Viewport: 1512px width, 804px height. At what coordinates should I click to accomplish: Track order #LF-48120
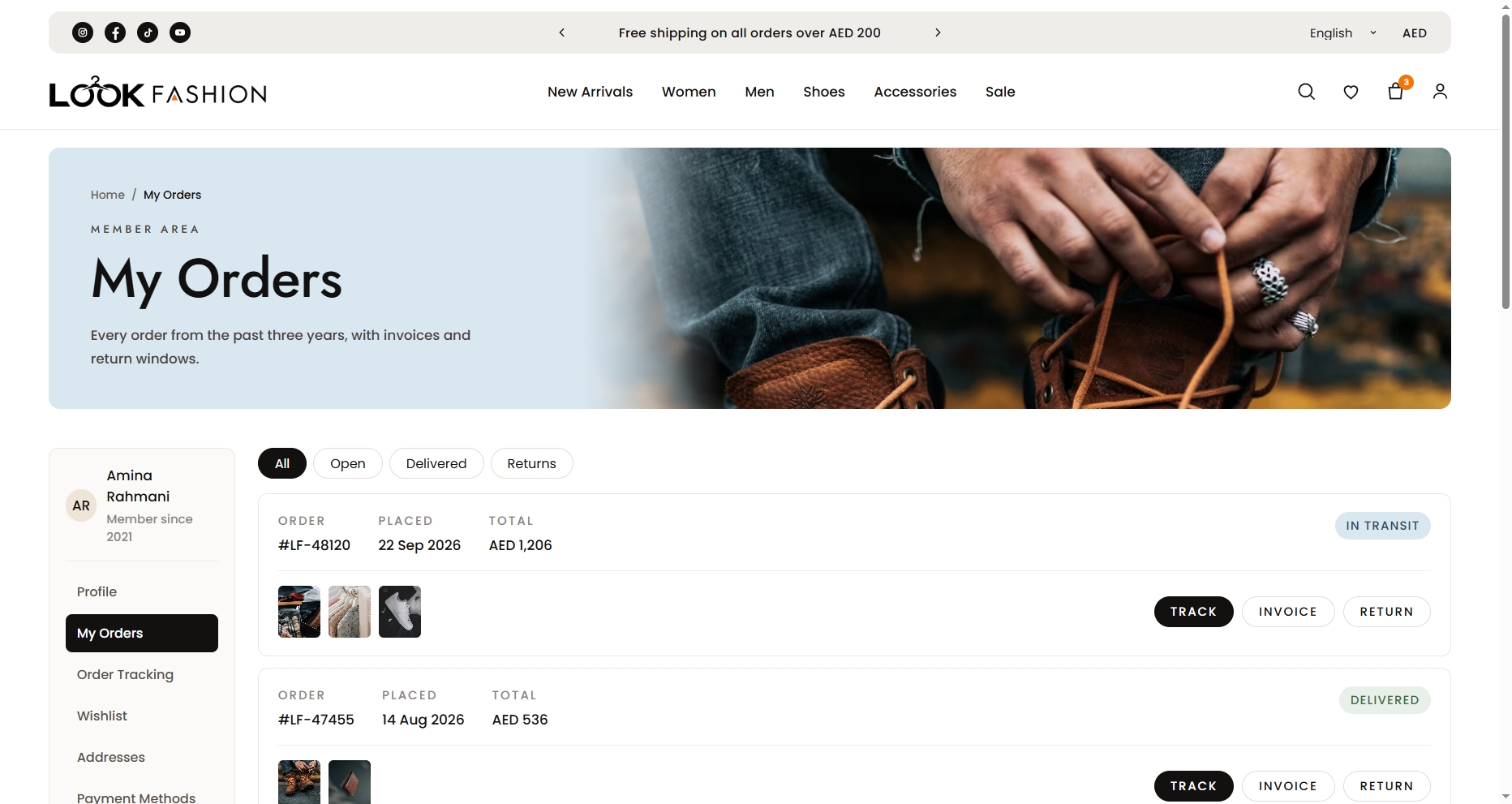[x=1193, y=612]
